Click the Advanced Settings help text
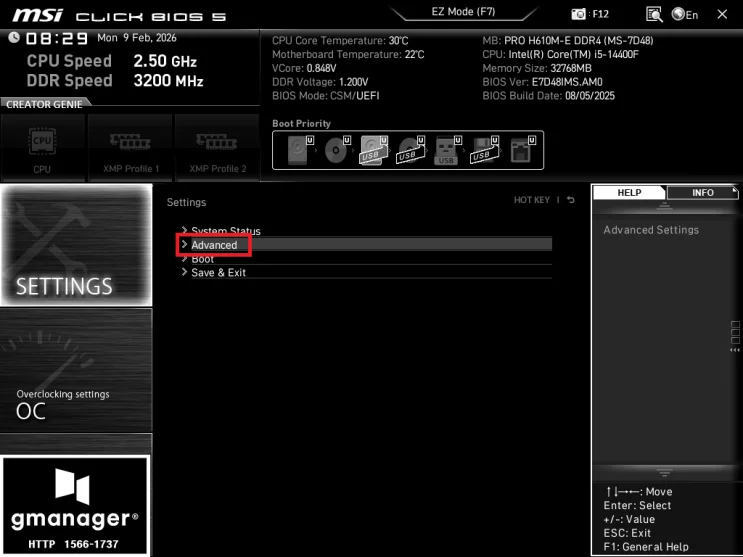This screenshot has width=743, height=557. [x=651, y=230]
